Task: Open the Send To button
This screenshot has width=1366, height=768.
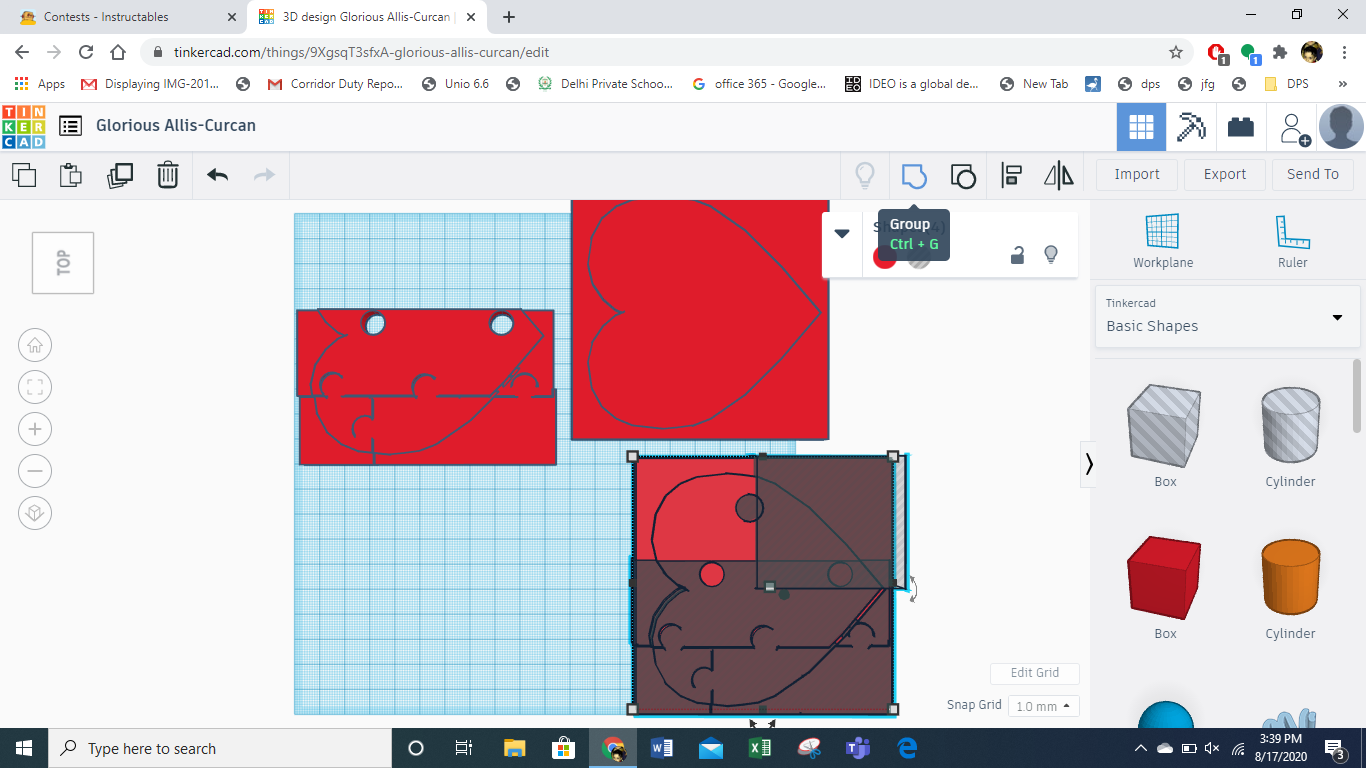Action: click(1313, 174)
